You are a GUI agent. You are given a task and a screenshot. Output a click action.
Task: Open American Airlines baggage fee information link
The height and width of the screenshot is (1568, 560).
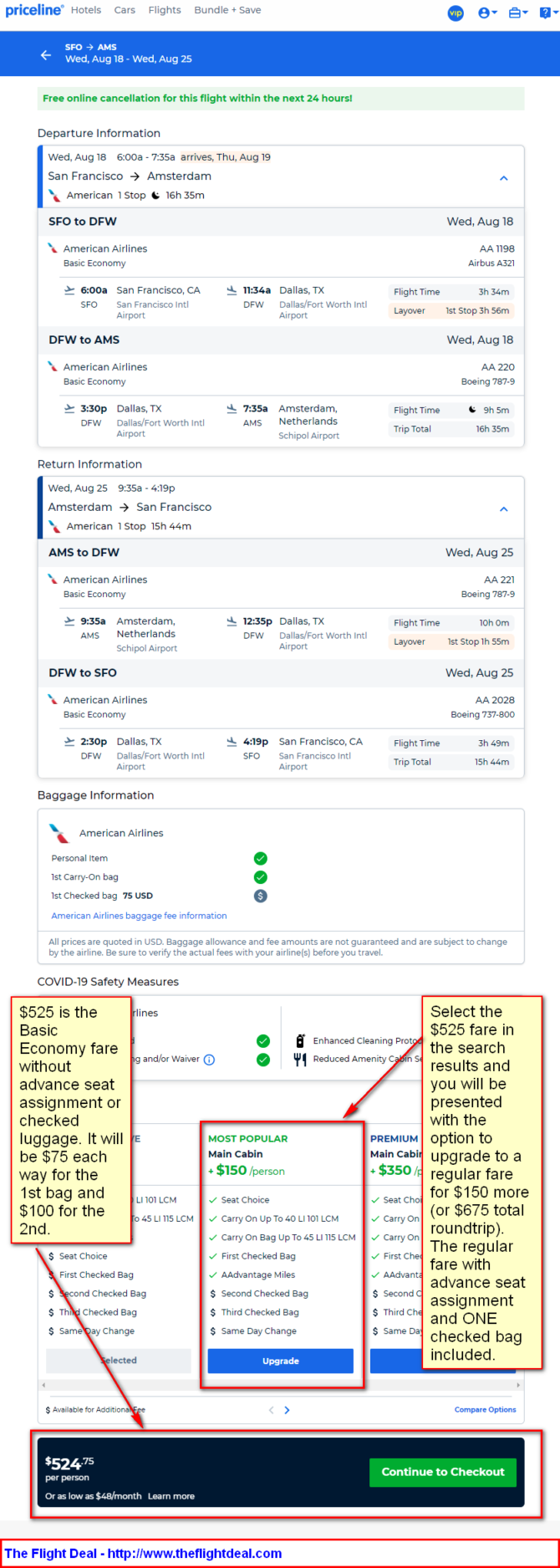pyautogui.click(x=139, y=916)
